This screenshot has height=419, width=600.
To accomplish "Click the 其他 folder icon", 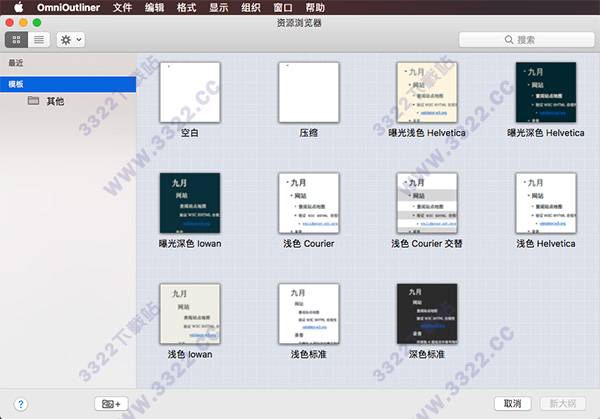I will (x=34, y=101).
